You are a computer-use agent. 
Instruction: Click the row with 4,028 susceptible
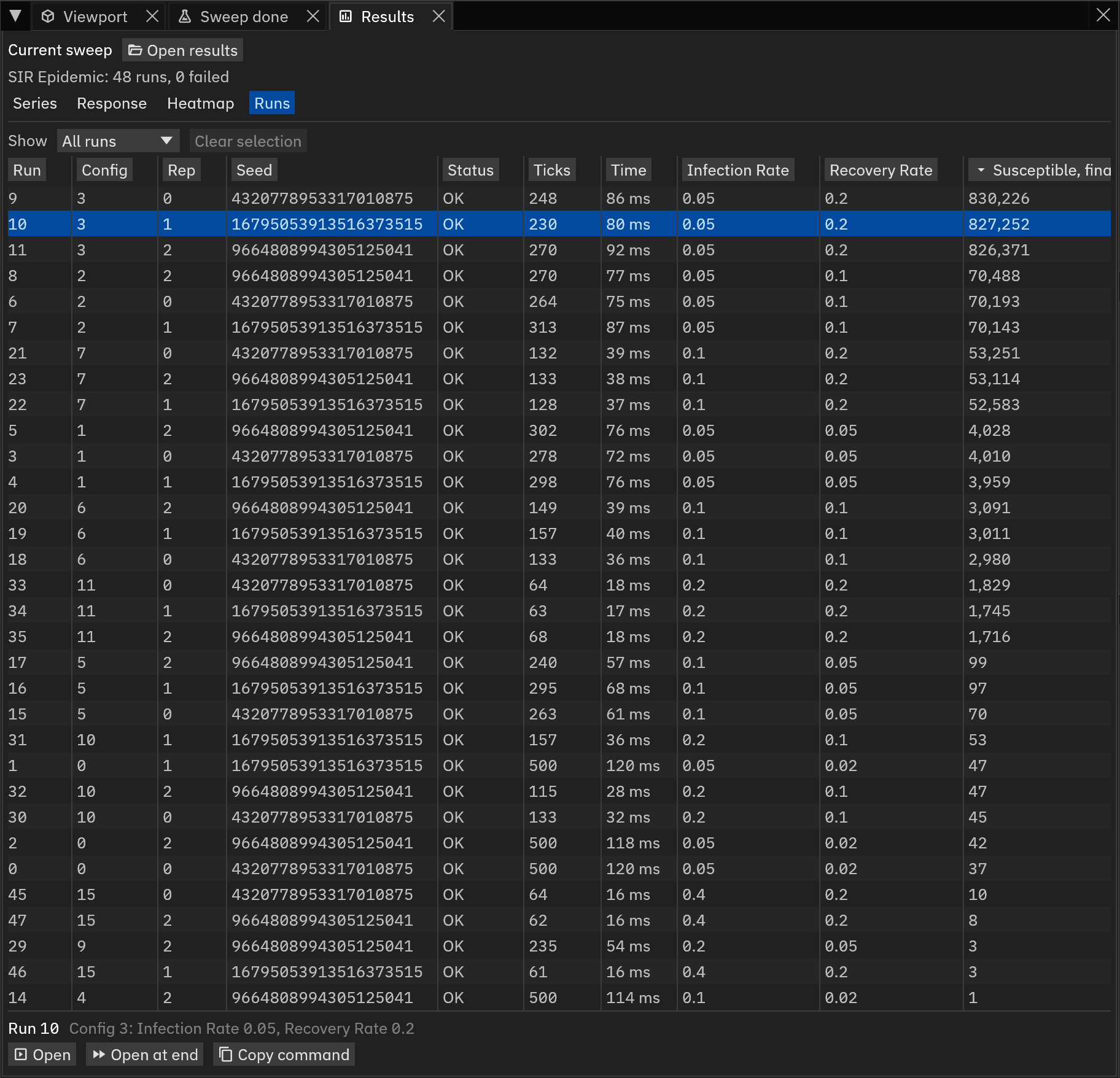(x=559, y=430)
